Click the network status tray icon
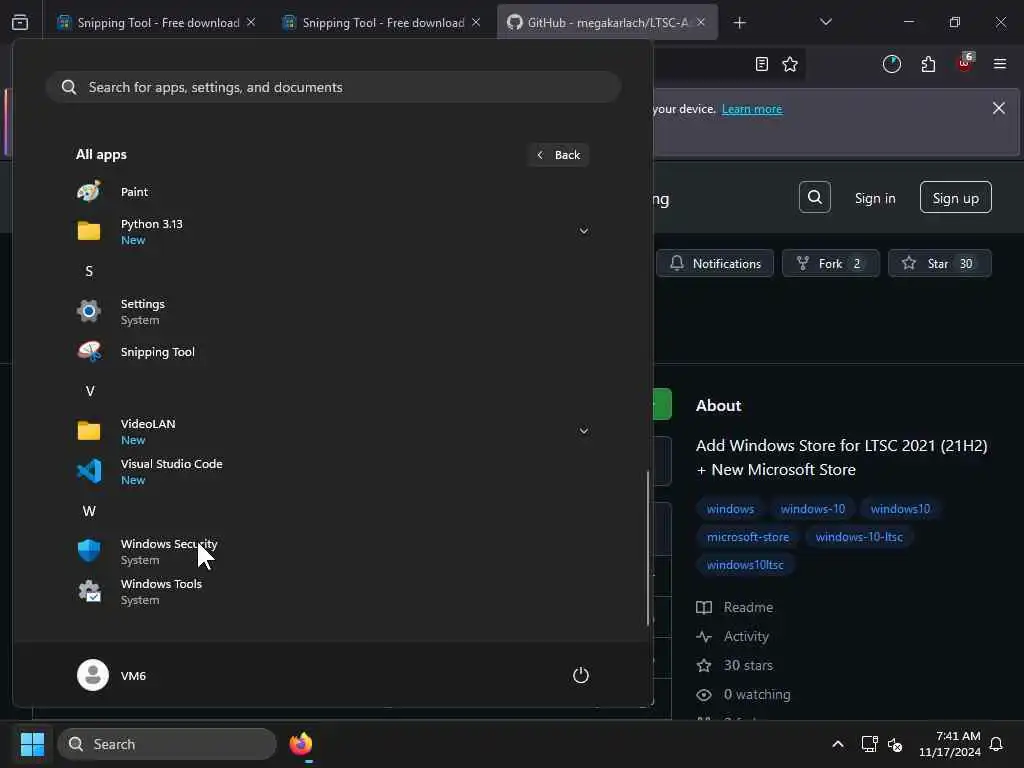 tap(869, 744)
